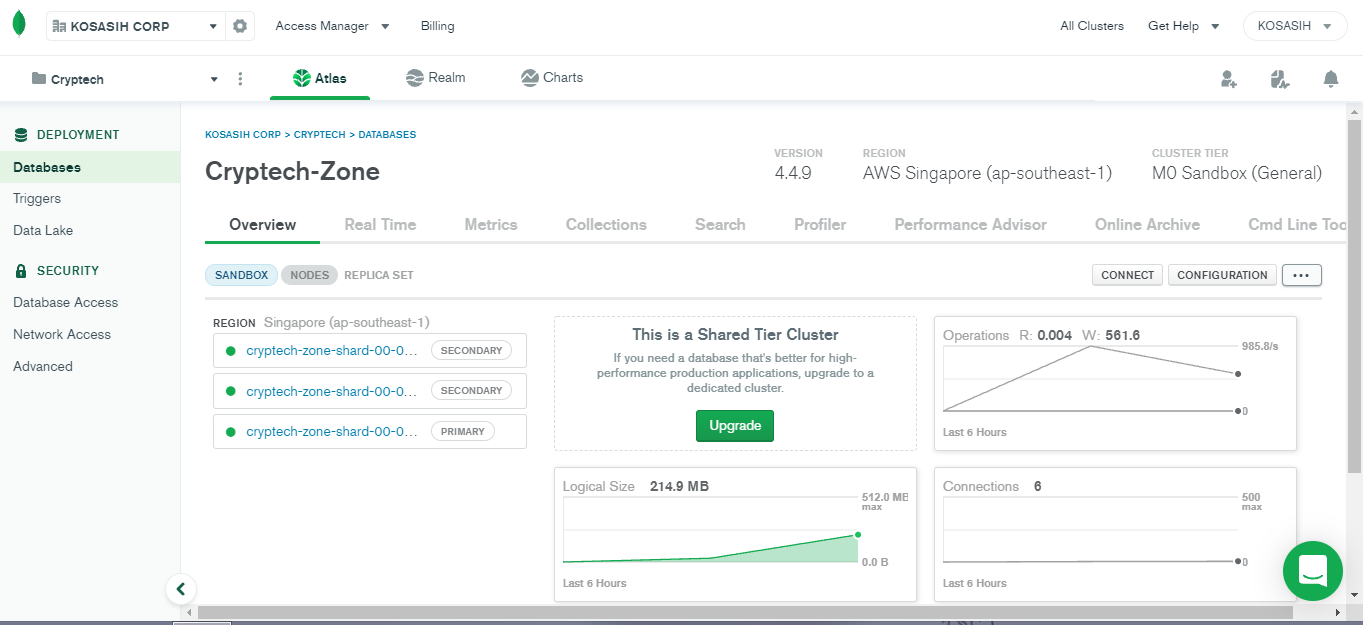Open the Cmd Line Tools tab
Viewport: 1363px width, 625px height.
(1297, 224)
